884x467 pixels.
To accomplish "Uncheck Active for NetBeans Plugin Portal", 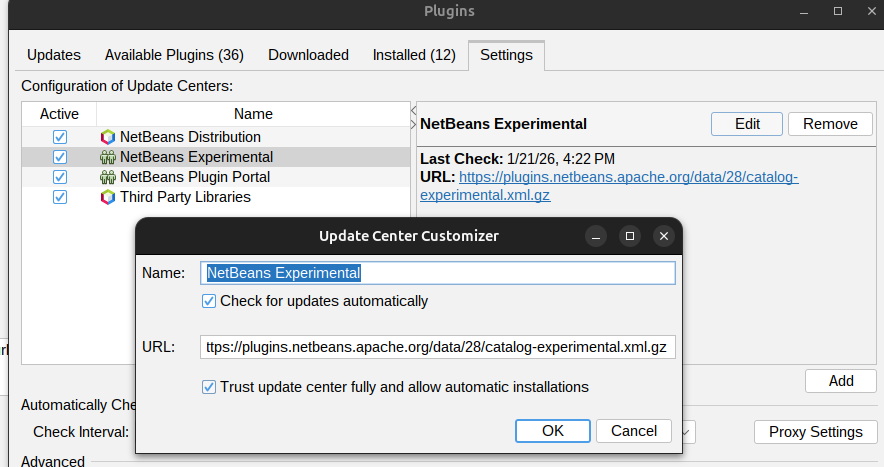I will [60, 177].
